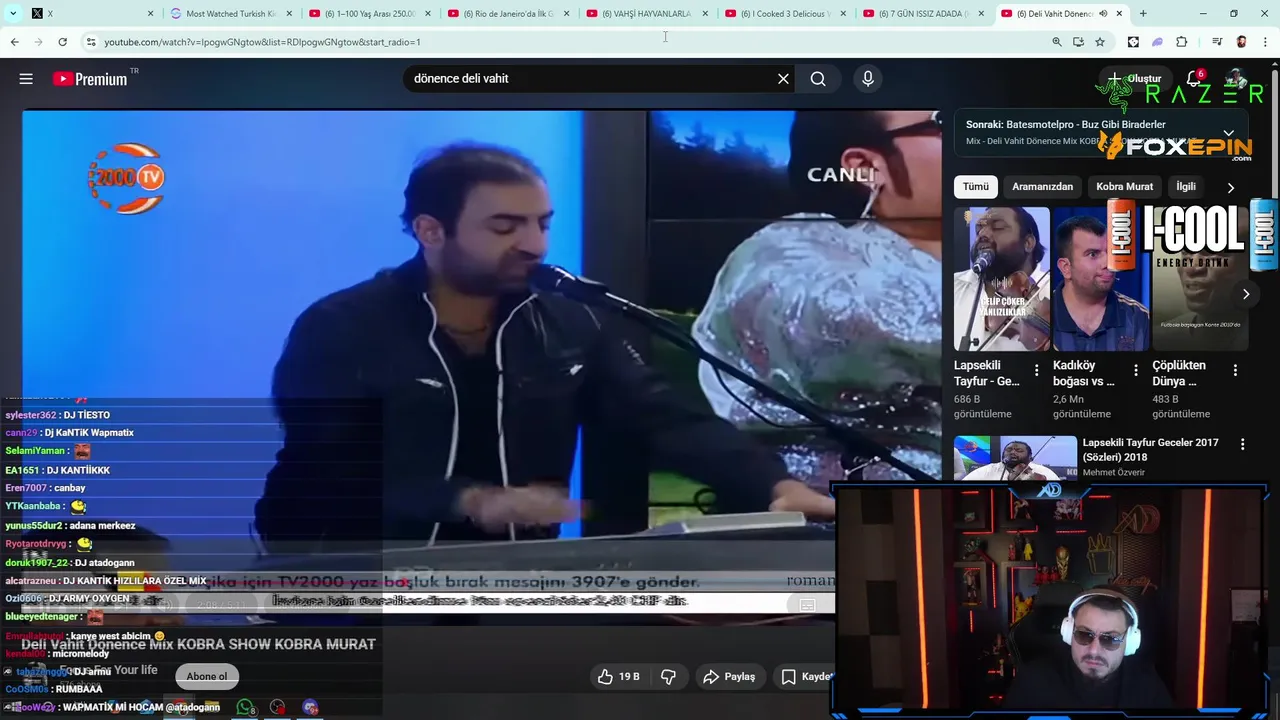
Task: Show more filter chips with arrow
Action: [x=1230, y=187]
